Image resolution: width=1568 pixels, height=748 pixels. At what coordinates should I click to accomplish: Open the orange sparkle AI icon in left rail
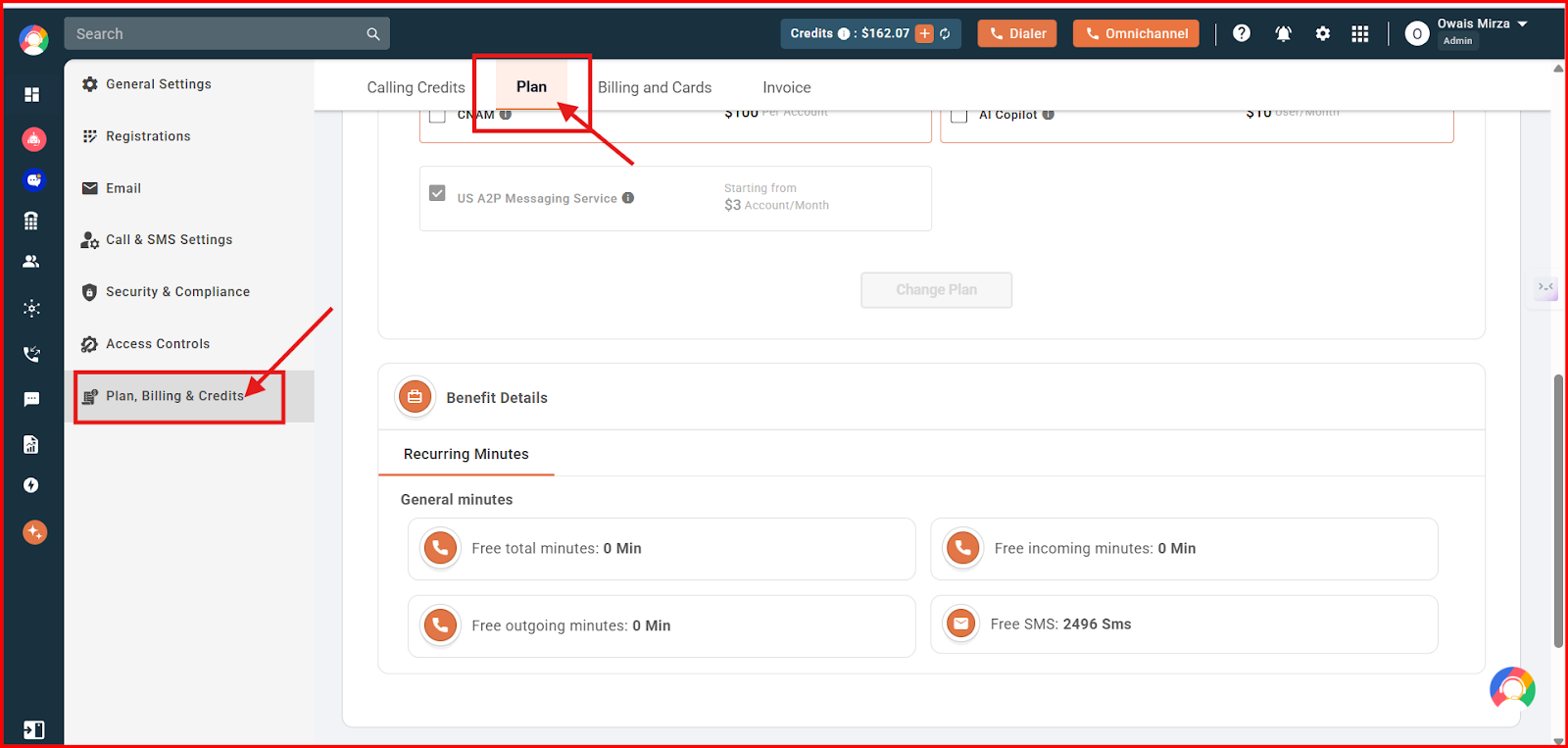(x=34, y=532)
